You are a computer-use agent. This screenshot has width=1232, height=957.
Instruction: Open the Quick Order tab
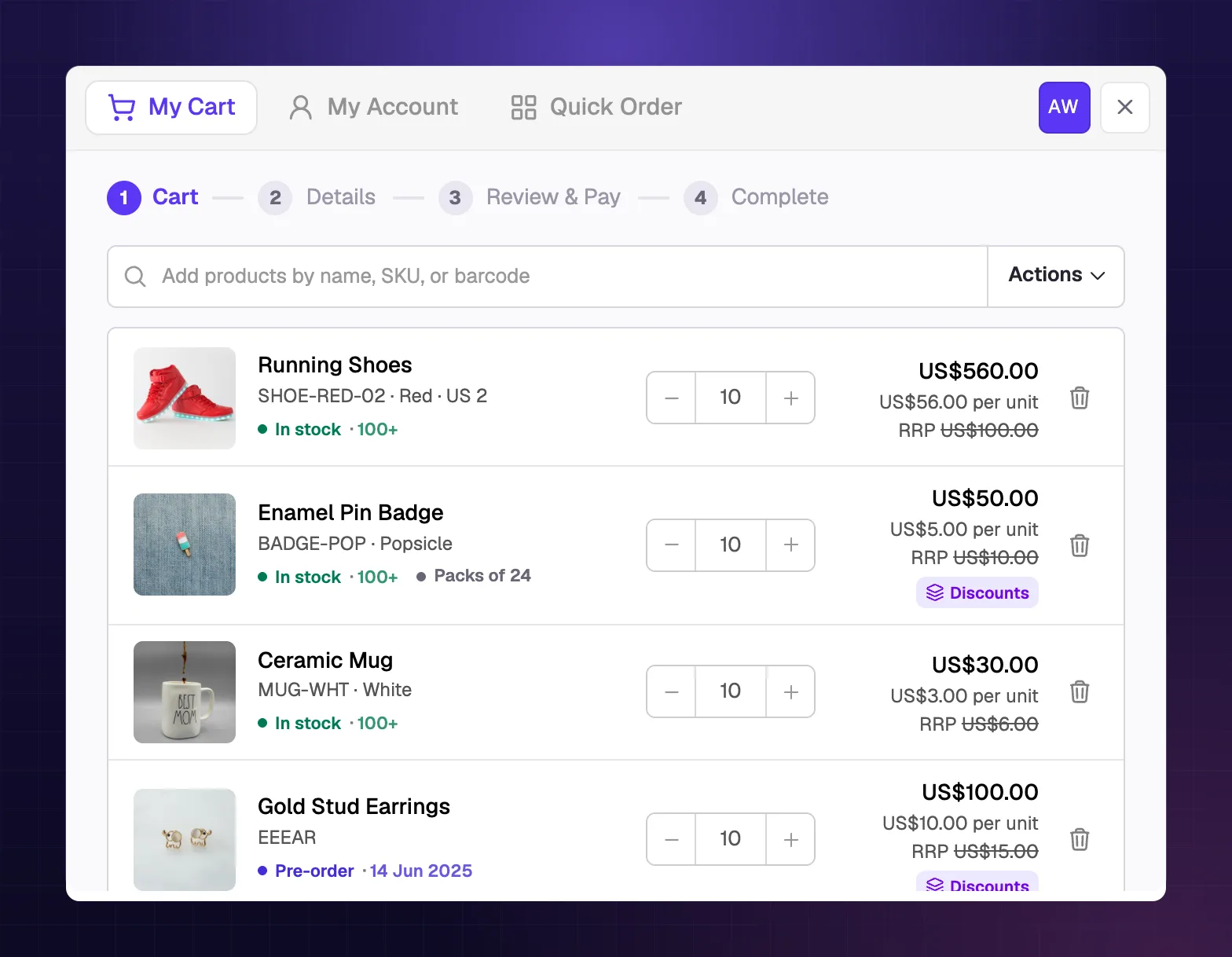coord(596,108)
